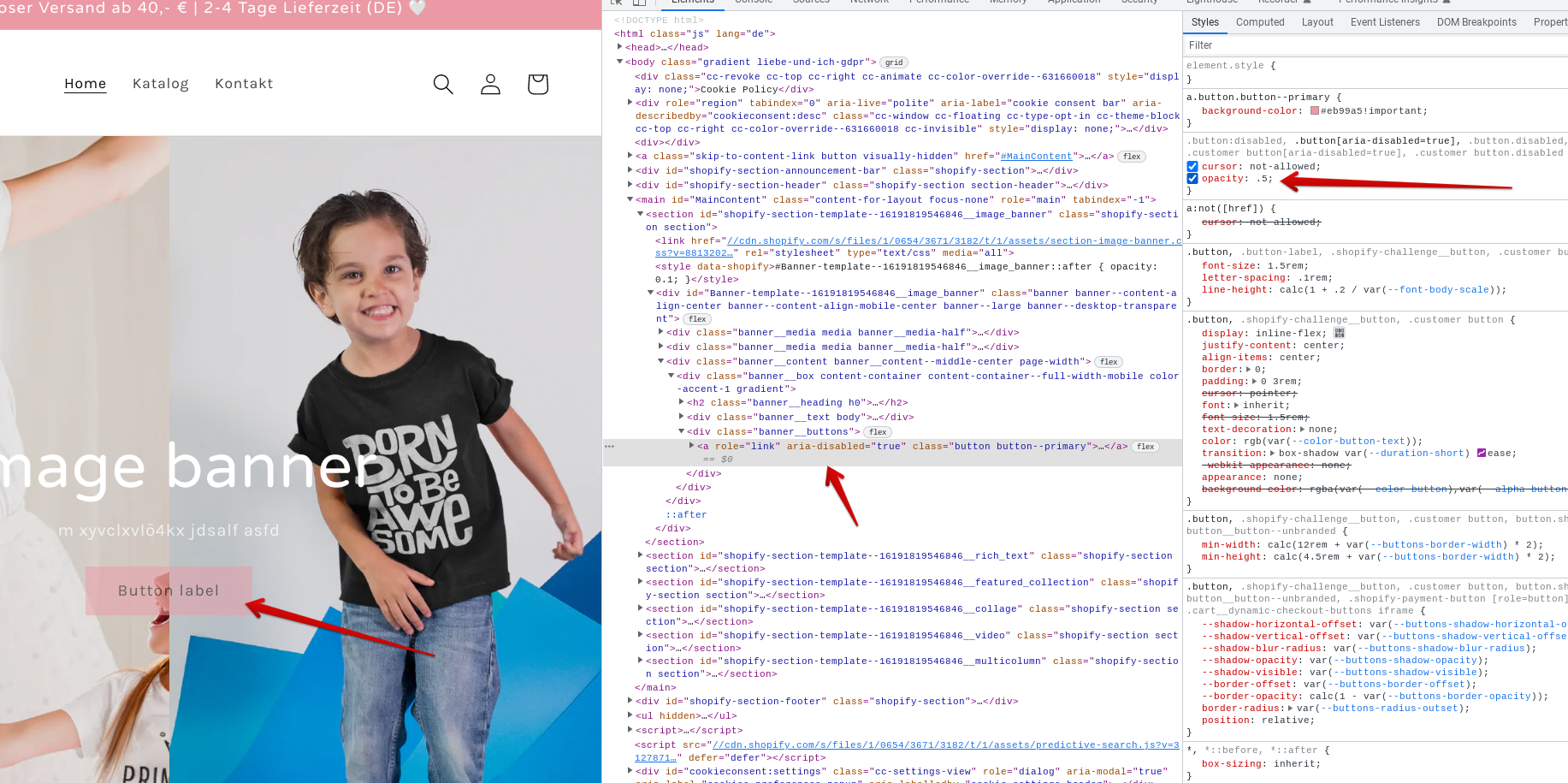Open the Katalog navigation link
Viewport: 1568px width, 783px height.
tap(161, 84)
